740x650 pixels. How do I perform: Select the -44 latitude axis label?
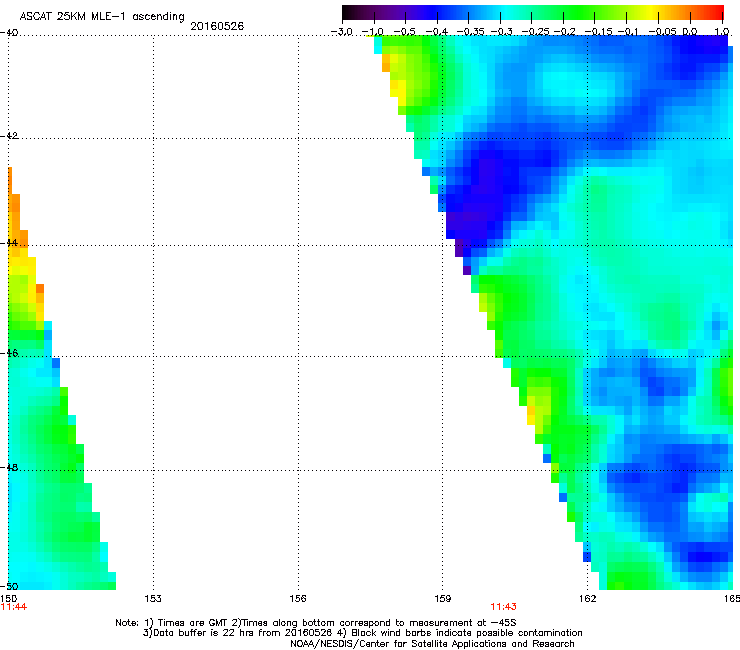pos(9,243)
